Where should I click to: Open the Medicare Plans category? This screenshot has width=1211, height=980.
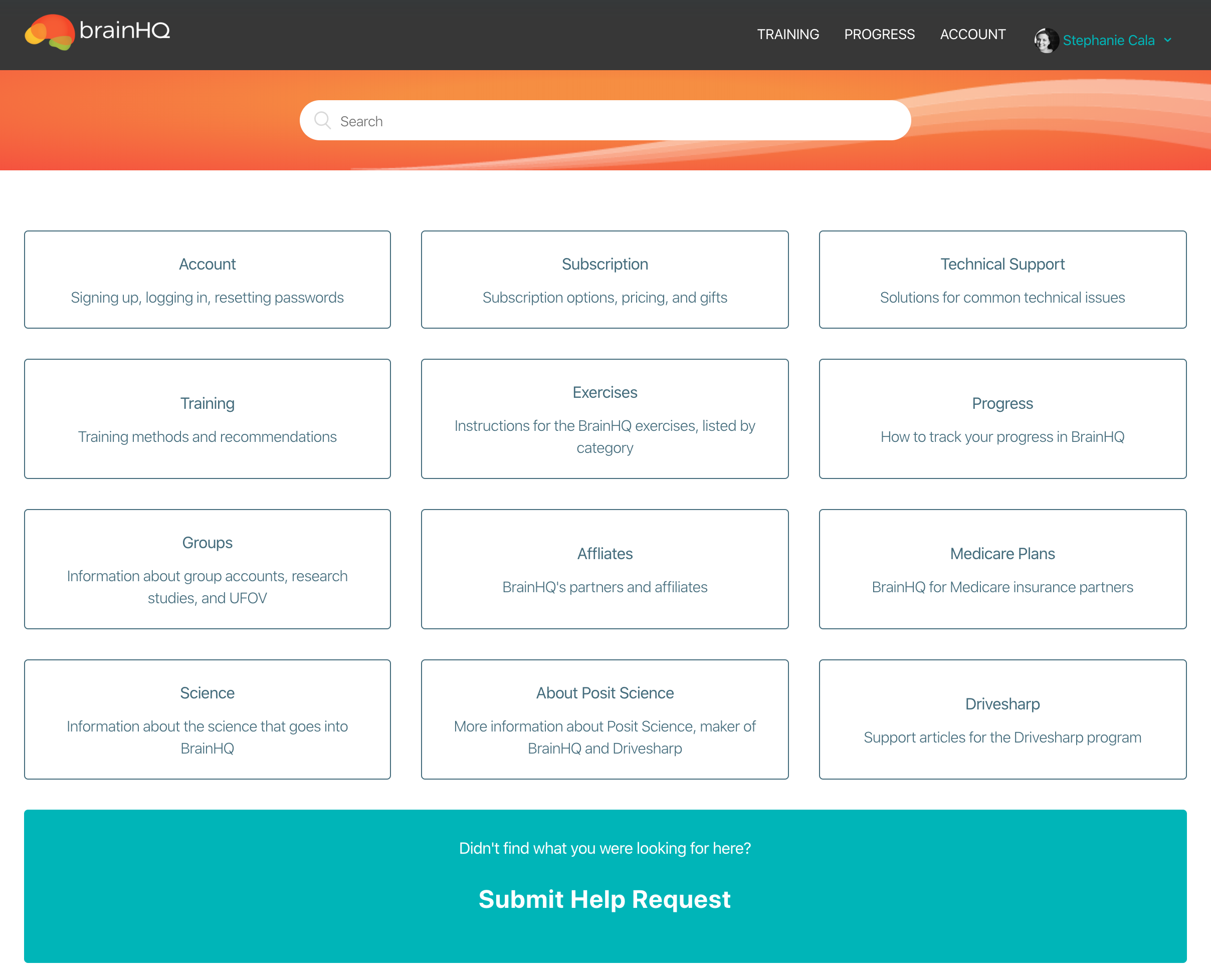[1002, 569]
